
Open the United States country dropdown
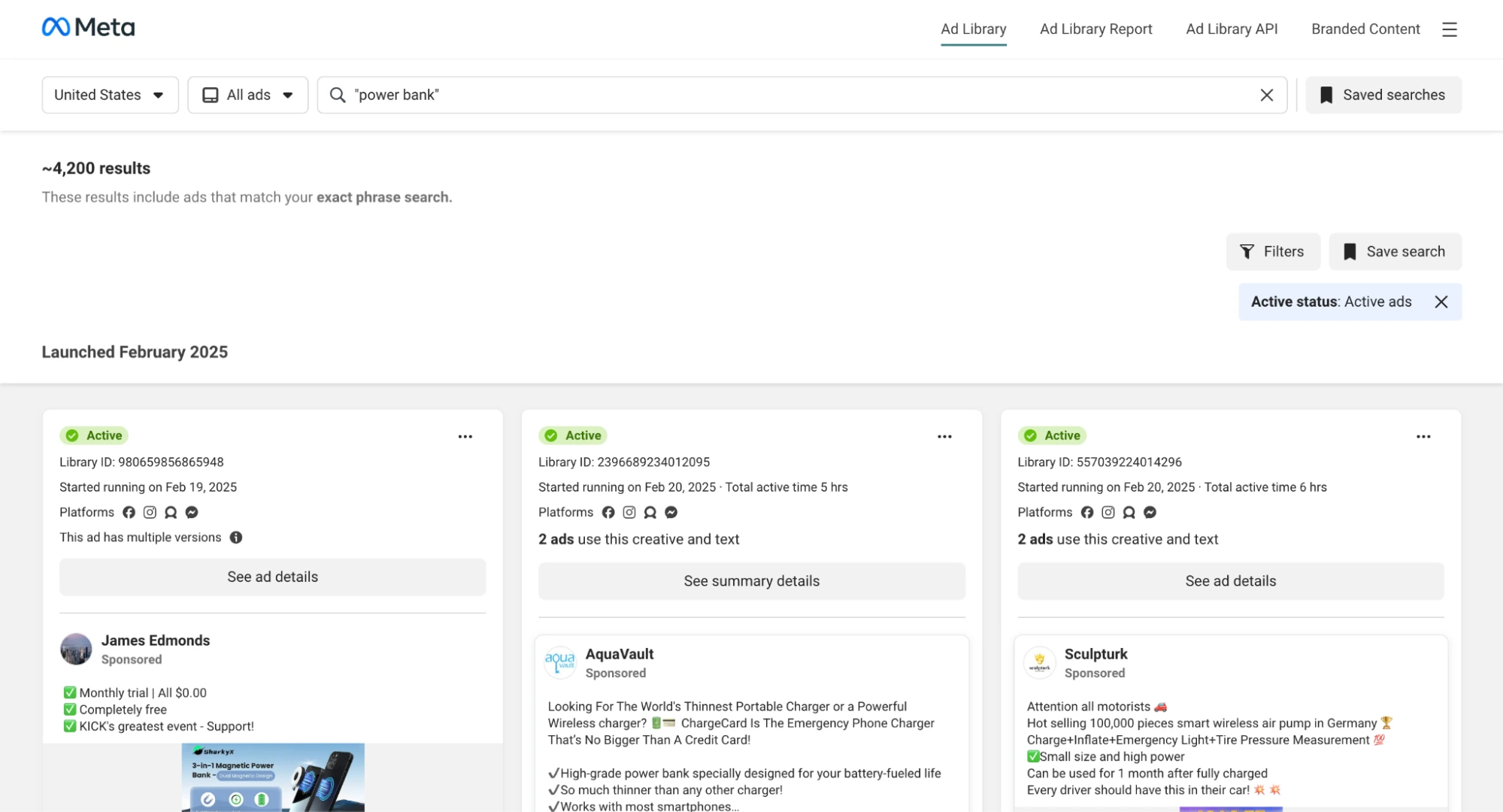coord(110,95)
